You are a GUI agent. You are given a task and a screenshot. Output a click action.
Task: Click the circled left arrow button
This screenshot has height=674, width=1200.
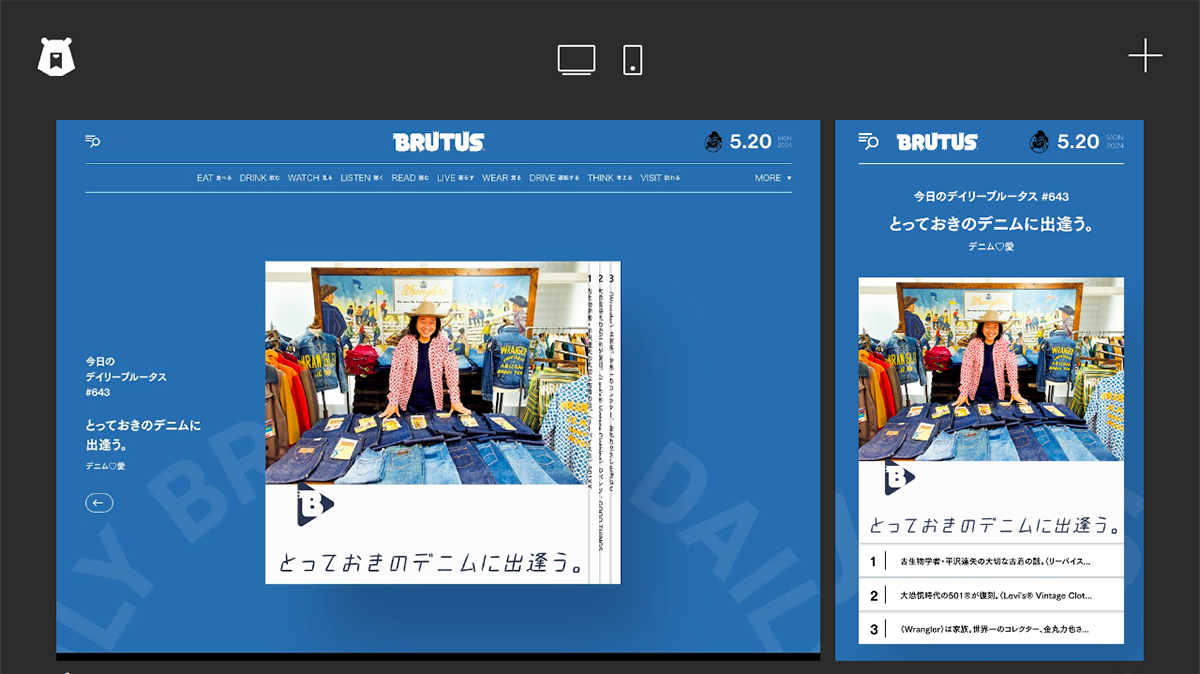tap(99, 503)
